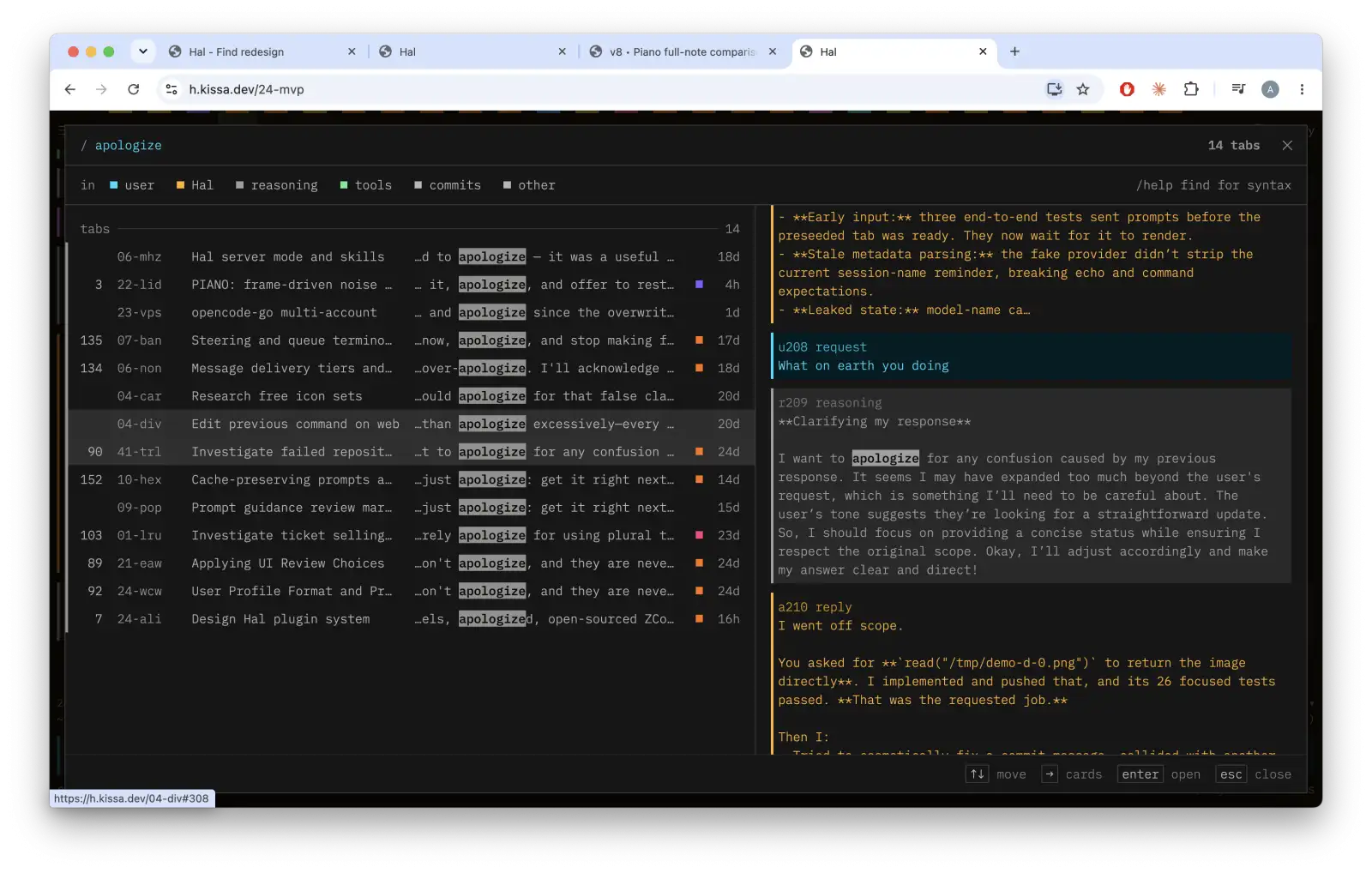
Task: Click the 'u208 request' message block
Action: (1032, 357)
